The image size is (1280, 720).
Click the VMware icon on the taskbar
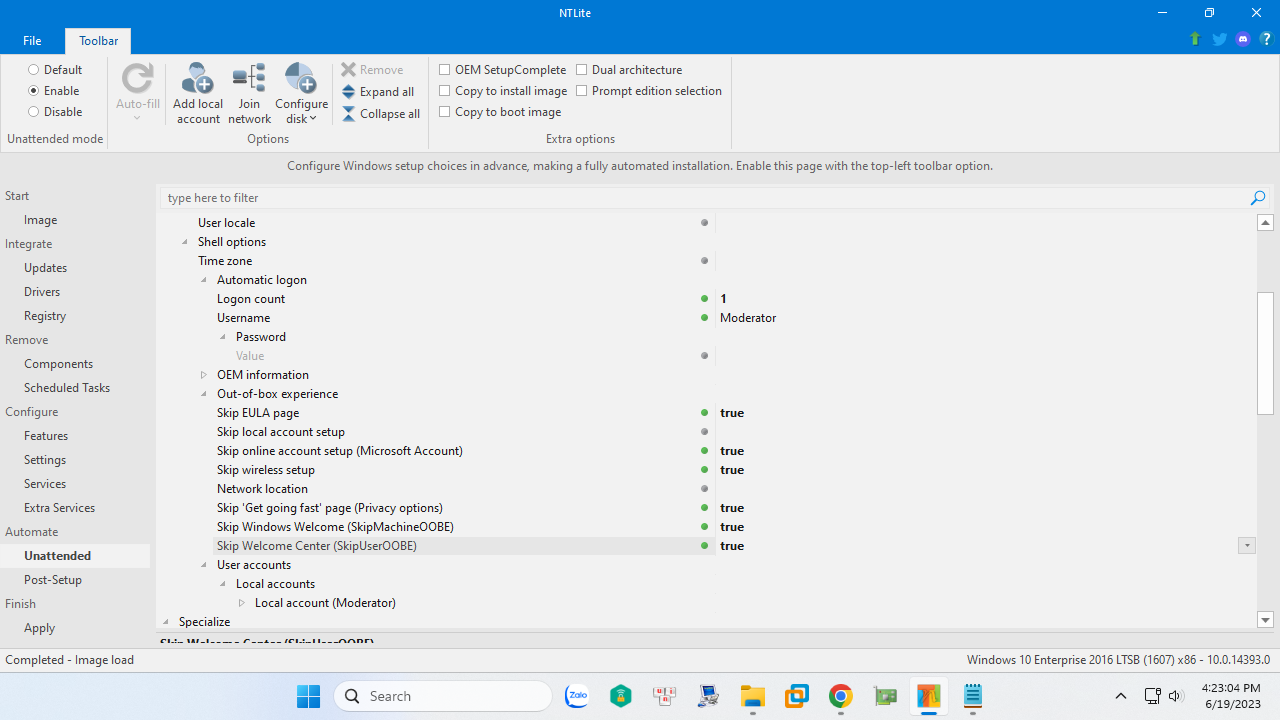pos(797,696)
